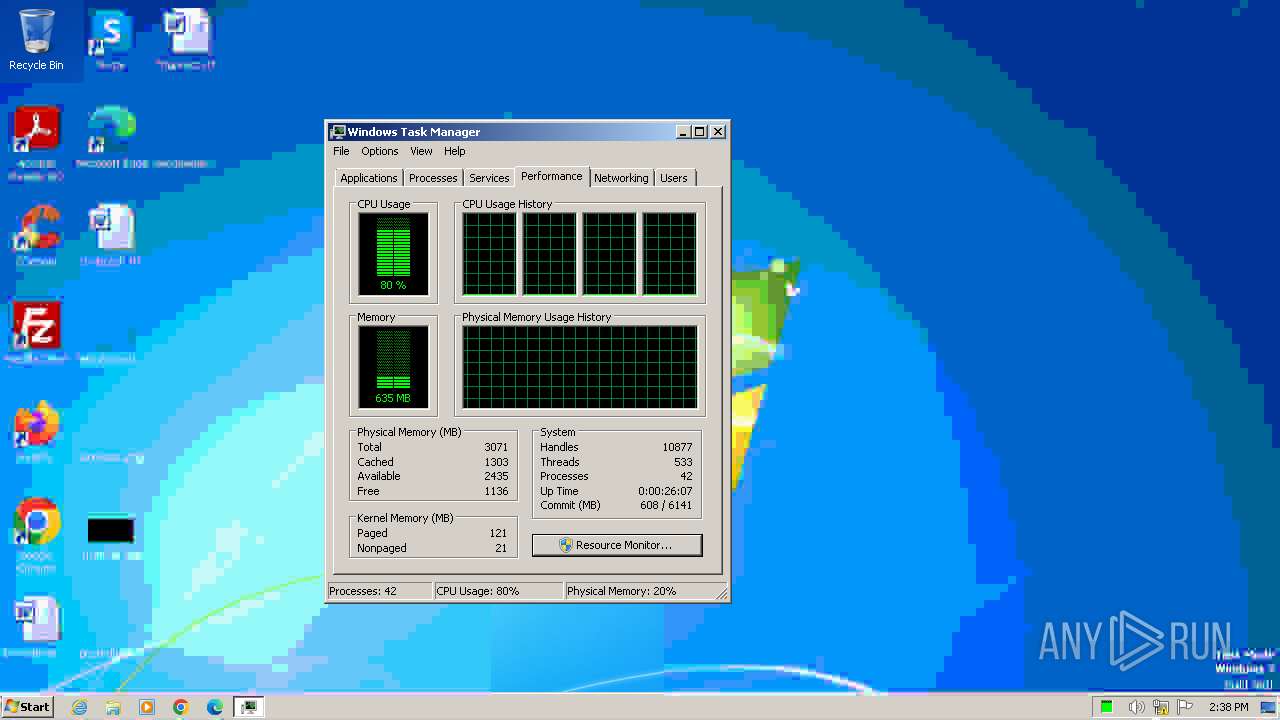Click the CPU Usage 80% gauge
This screenshot has width=1280, height=720.
pyautogui.click(x=393, y=254)
